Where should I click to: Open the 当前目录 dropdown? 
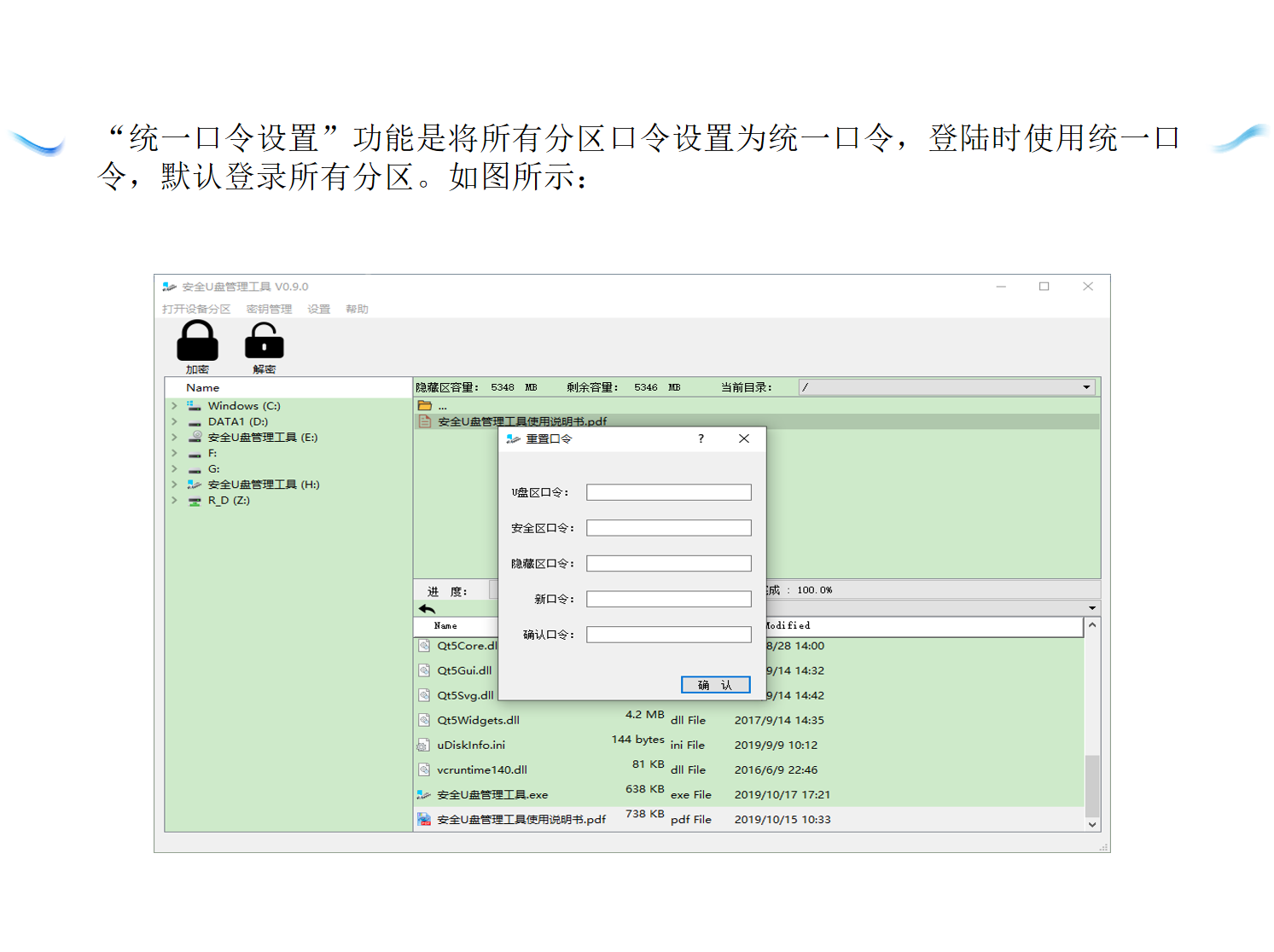[1085, 387]
